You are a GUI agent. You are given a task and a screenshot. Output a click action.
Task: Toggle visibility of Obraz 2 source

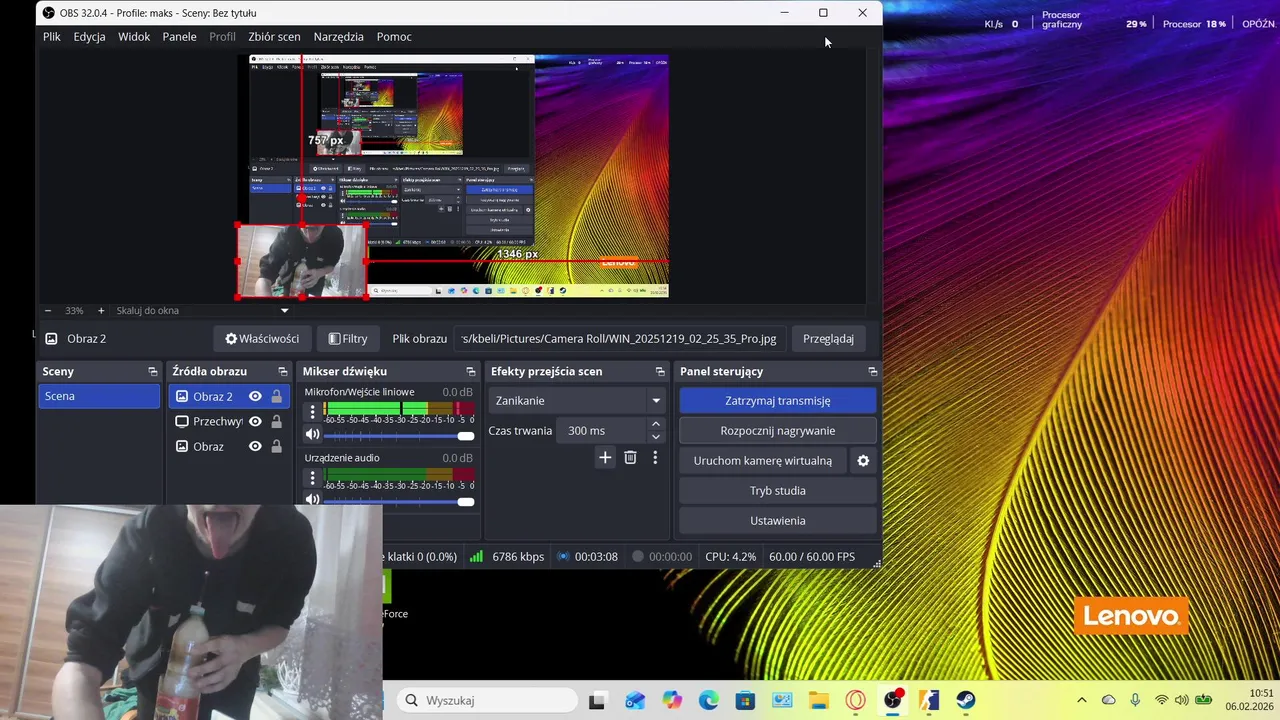pyautogui.click(x=255, y=396)
